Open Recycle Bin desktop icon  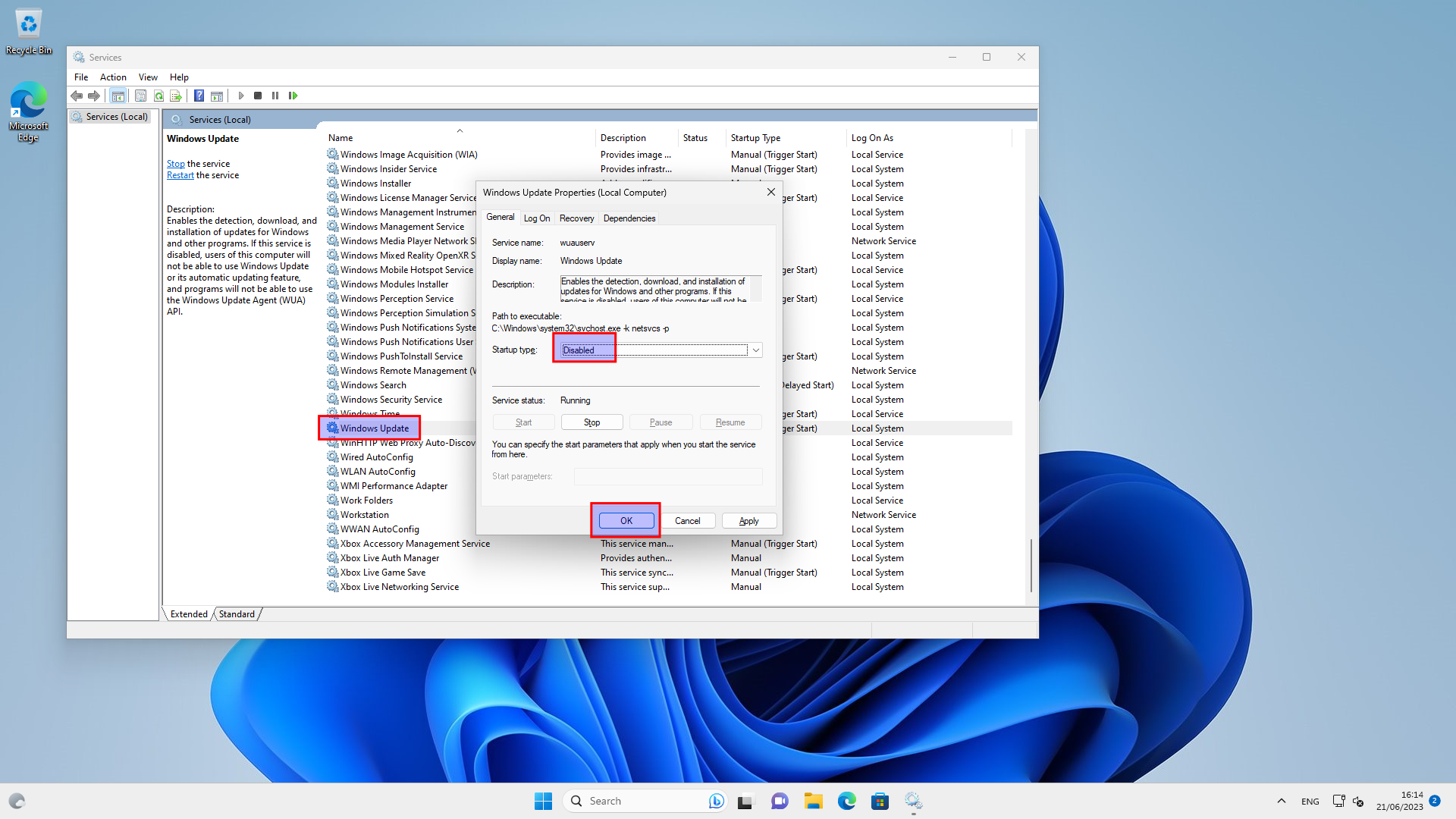(29, 31)
